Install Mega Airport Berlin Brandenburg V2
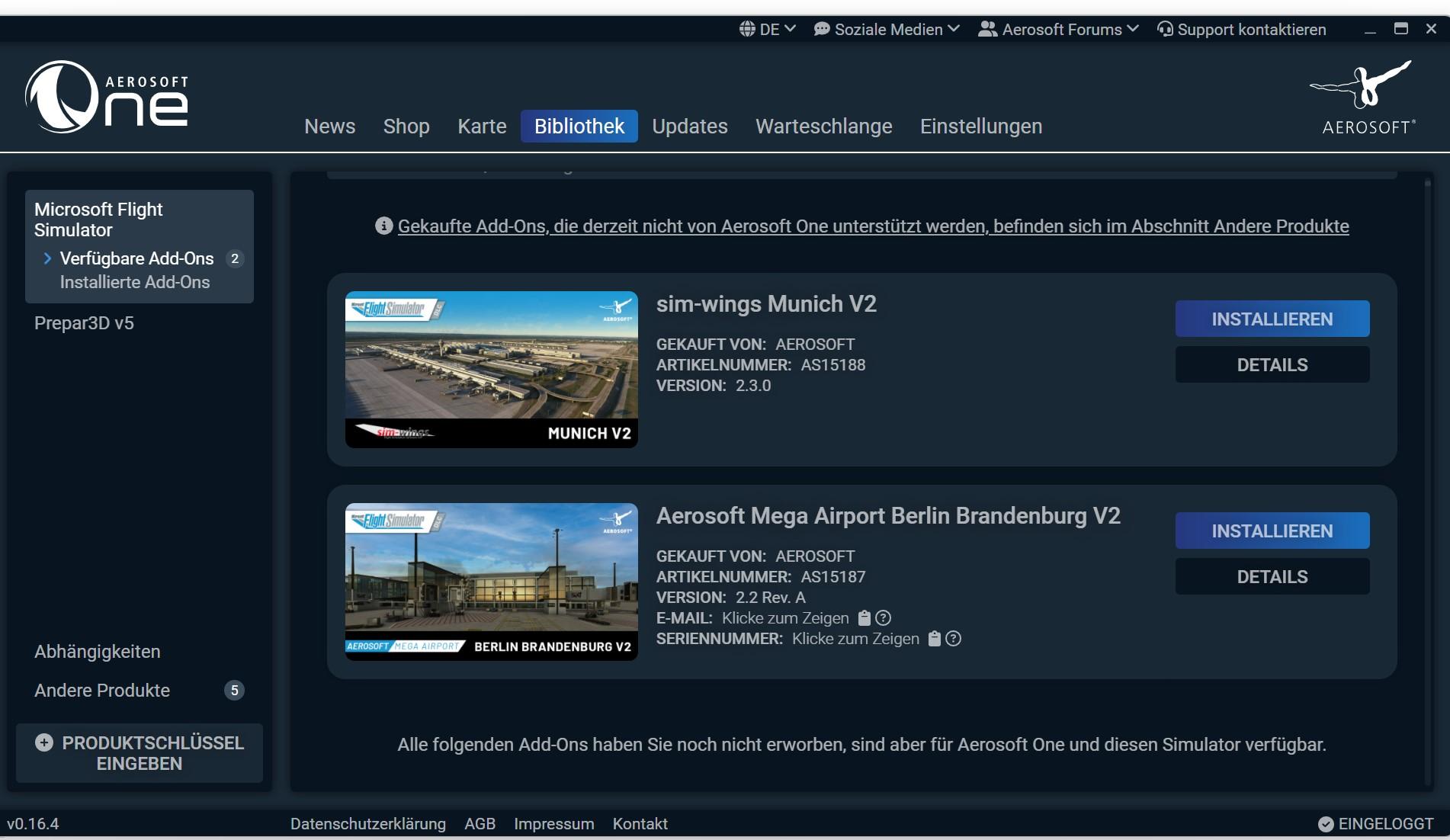Screen dimensions: 1450x840 click(x=1272, y=531)
